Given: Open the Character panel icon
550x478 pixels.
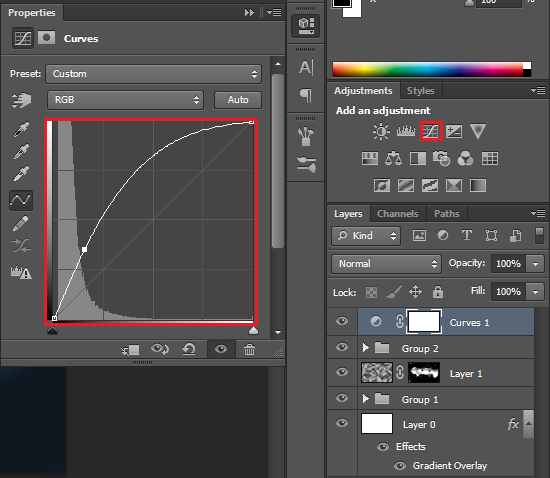Looking at the screenshot, I should point(306,67).
